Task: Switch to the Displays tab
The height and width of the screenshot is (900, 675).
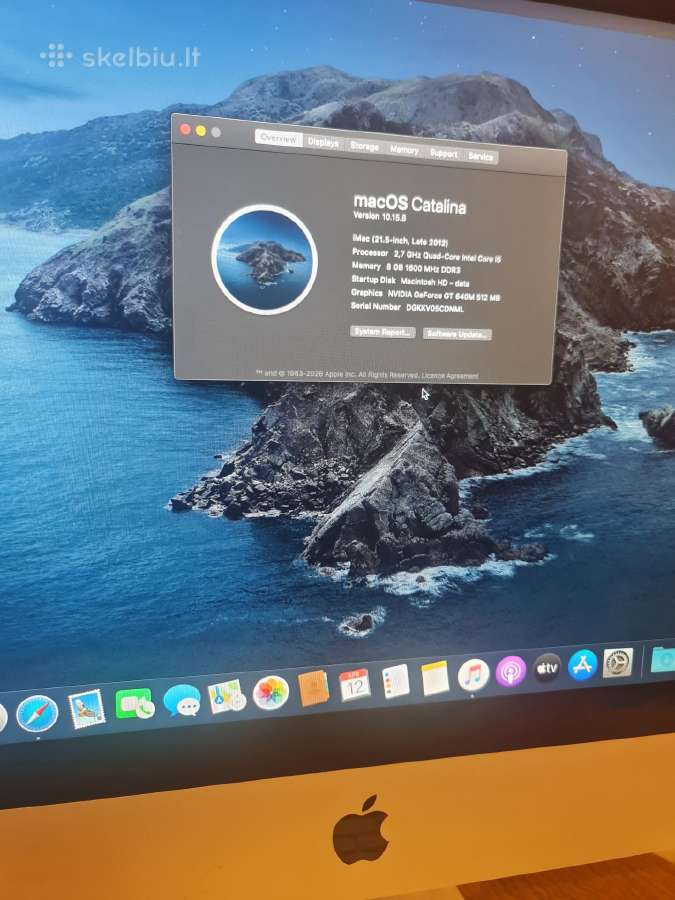Action: (x=323, y=142)
